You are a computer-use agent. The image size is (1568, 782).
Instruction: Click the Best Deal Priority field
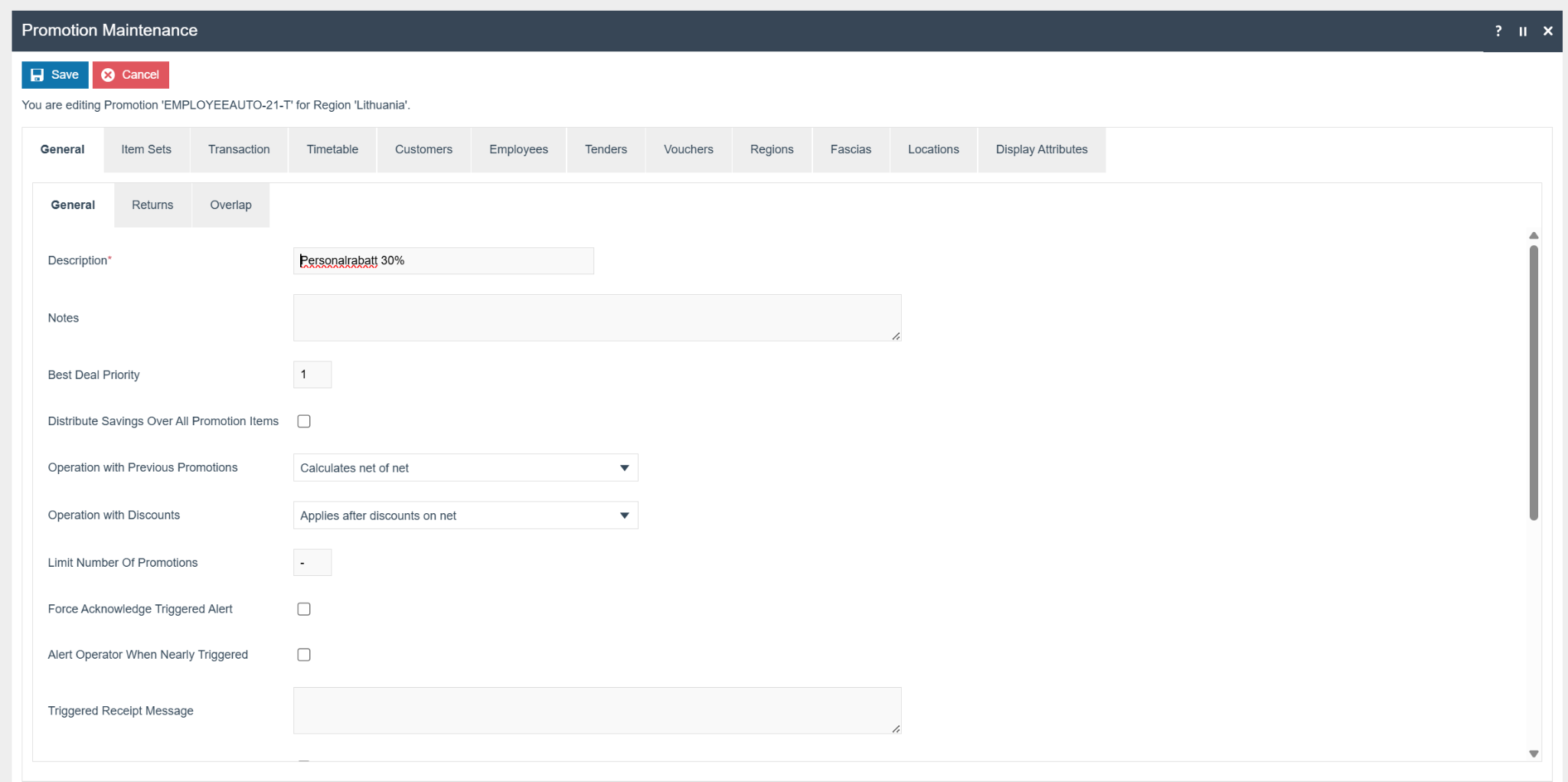click(x=312, y=375)
